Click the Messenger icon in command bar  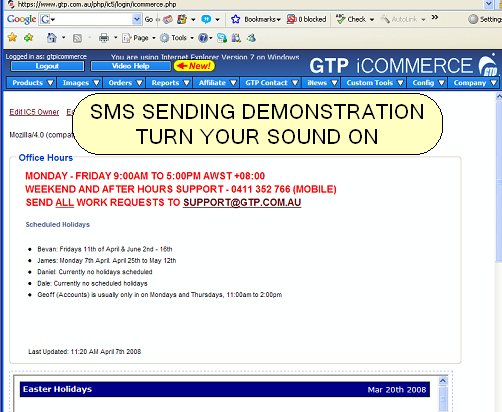222,38
